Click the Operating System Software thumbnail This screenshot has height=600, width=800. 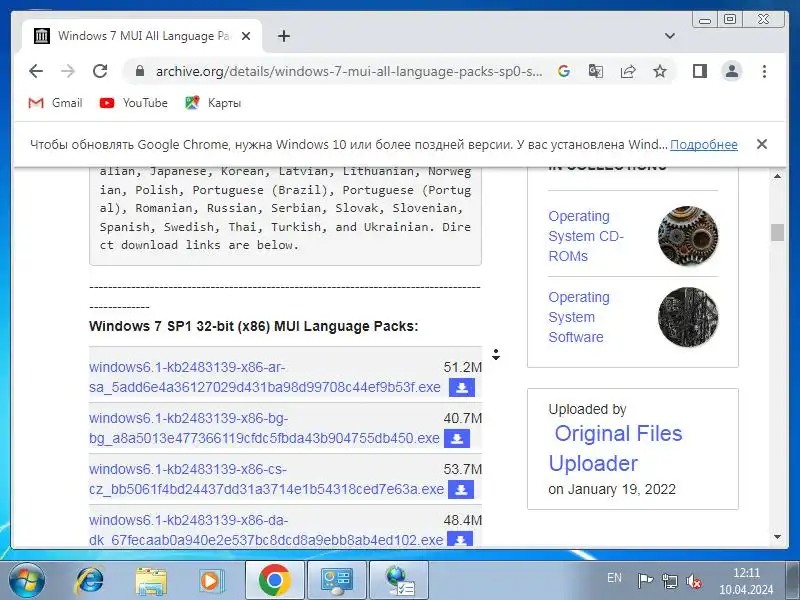[x=688, y=317]
